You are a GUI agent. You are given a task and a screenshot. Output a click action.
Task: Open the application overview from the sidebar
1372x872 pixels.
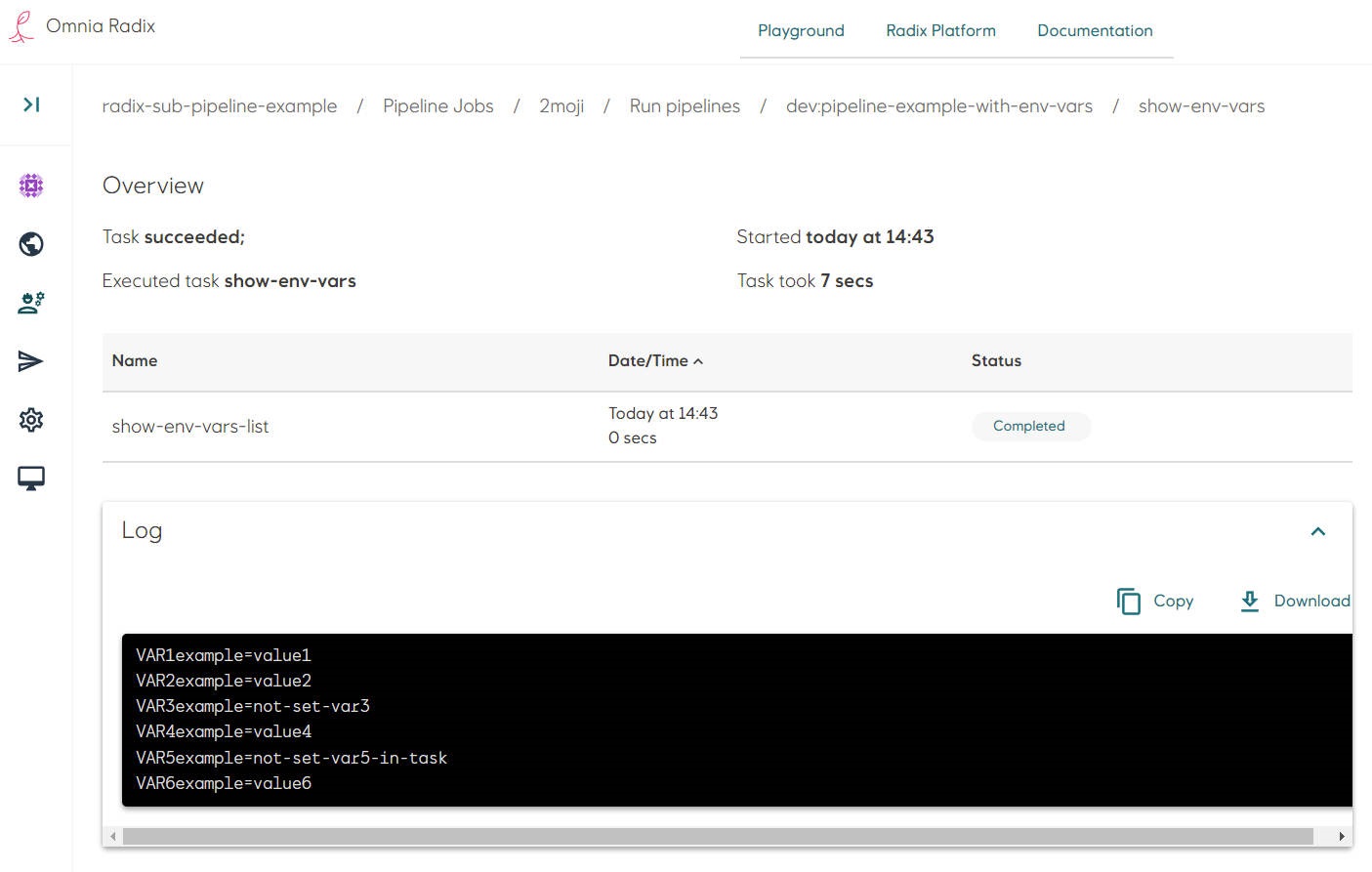pyautogui.click(x=30, y=186)
